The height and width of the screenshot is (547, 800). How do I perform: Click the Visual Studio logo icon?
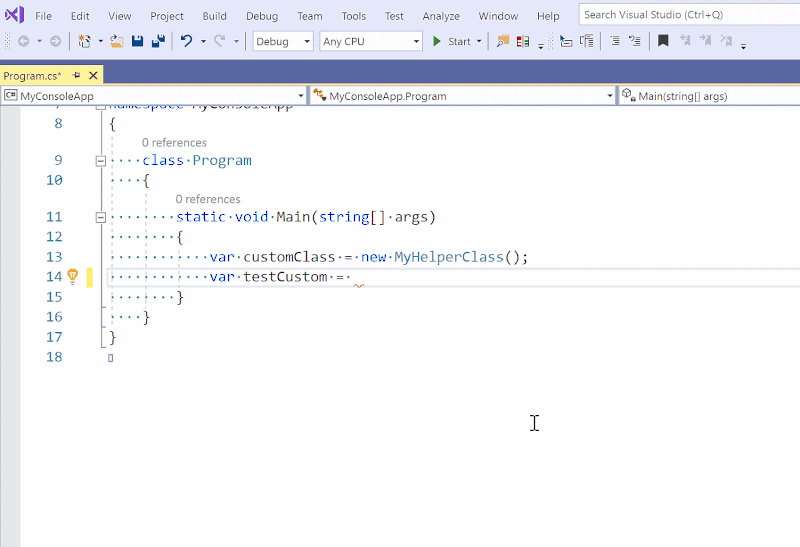(x=14, y=15)
